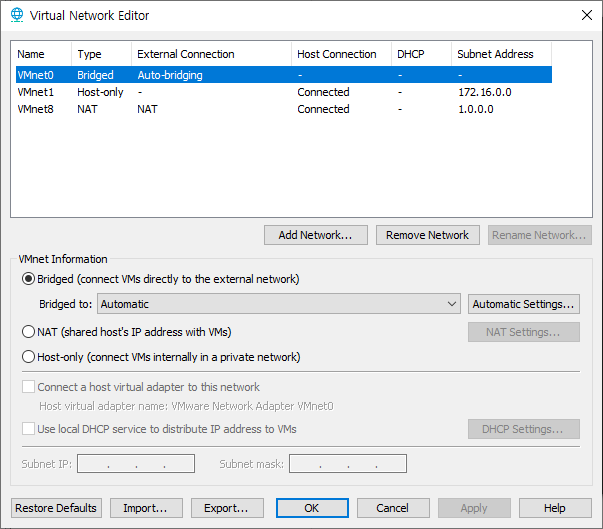Click NAT Settings button
This screenshot has width=603, height=529.
[x=524, y=332]
